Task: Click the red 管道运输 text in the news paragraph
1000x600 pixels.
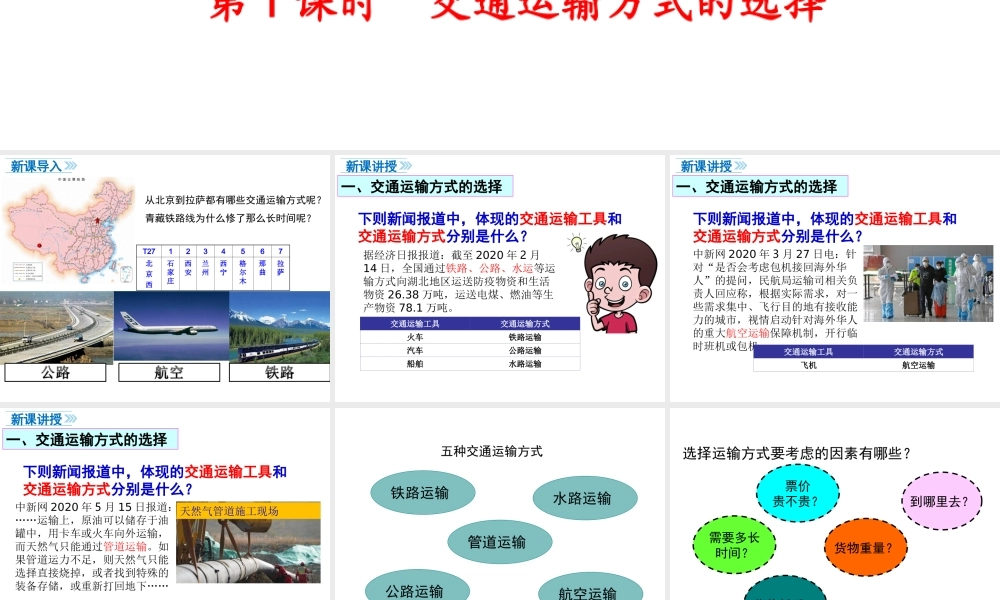Action: [x=125, y=546]
